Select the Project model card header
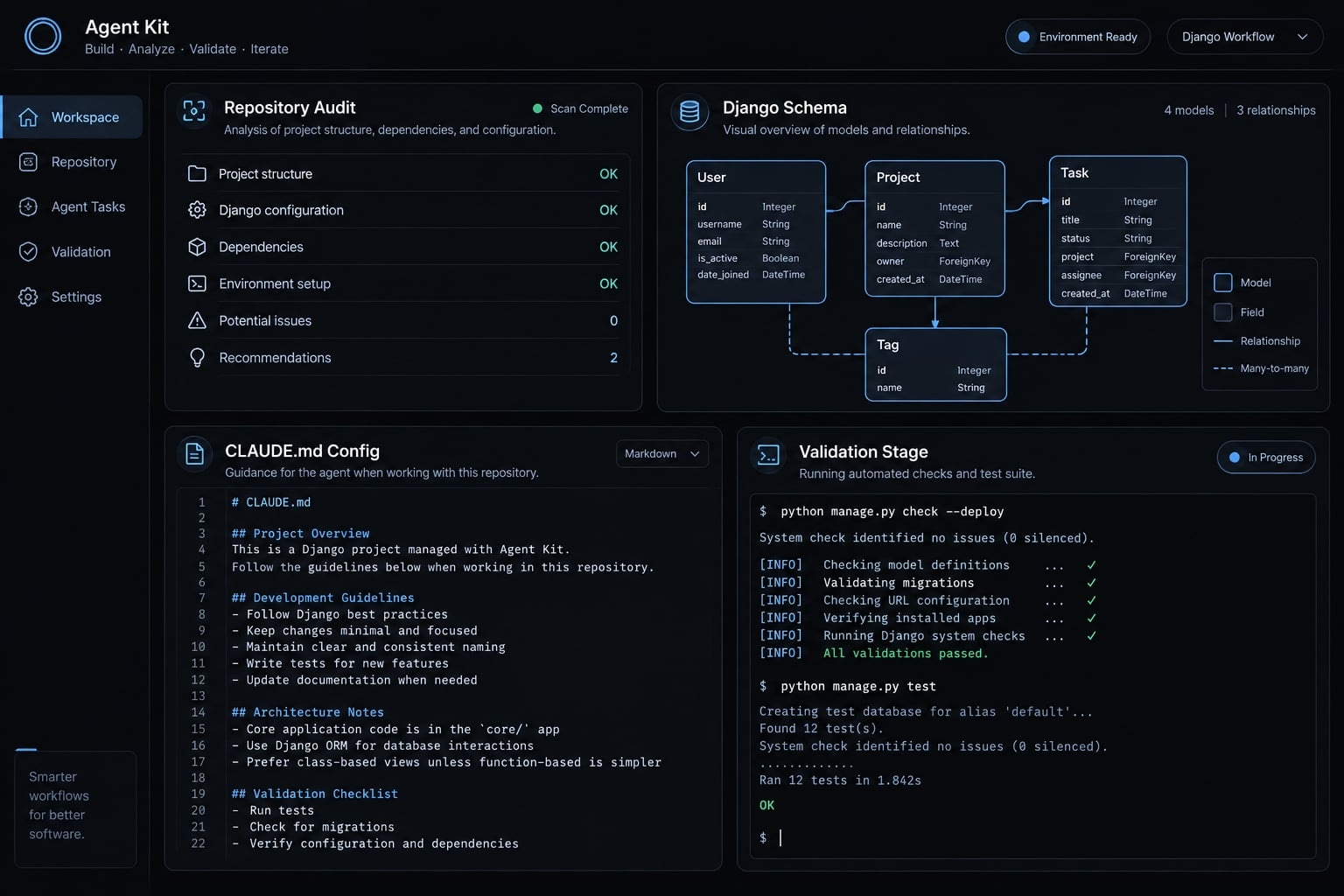 pos(934,177)
